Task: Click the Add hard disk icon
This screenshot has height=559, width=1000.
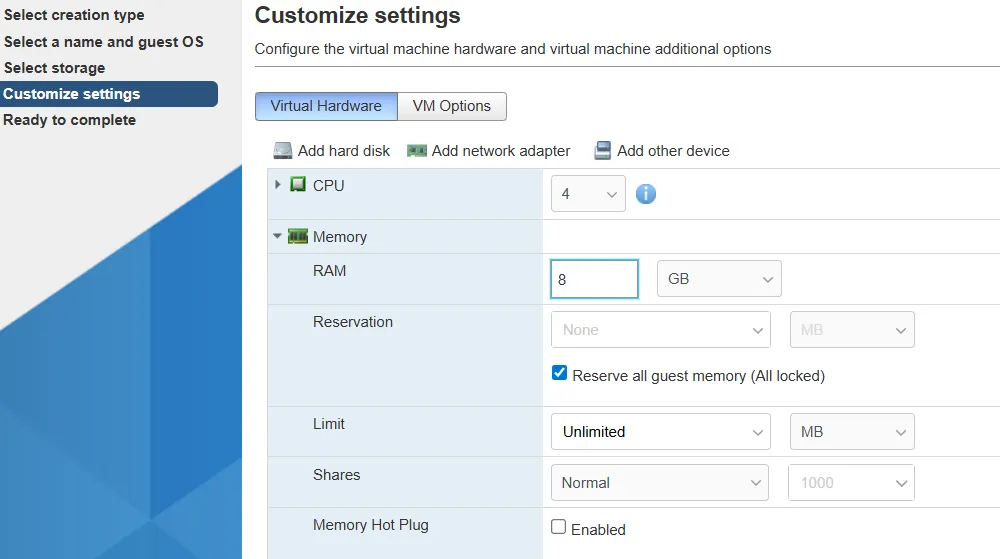Action: [283, 151]
